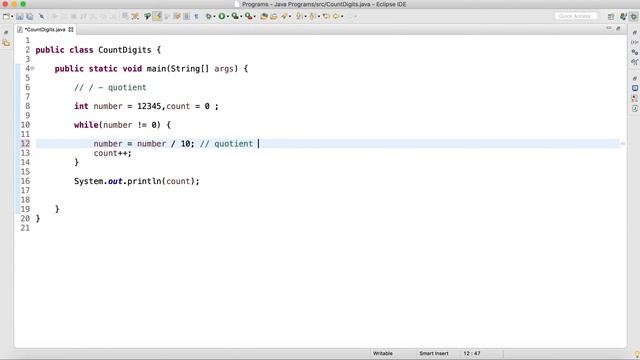Click the Back navigation arrow icon
This screenshot has height=360, width=640.
tap(336, 16)
